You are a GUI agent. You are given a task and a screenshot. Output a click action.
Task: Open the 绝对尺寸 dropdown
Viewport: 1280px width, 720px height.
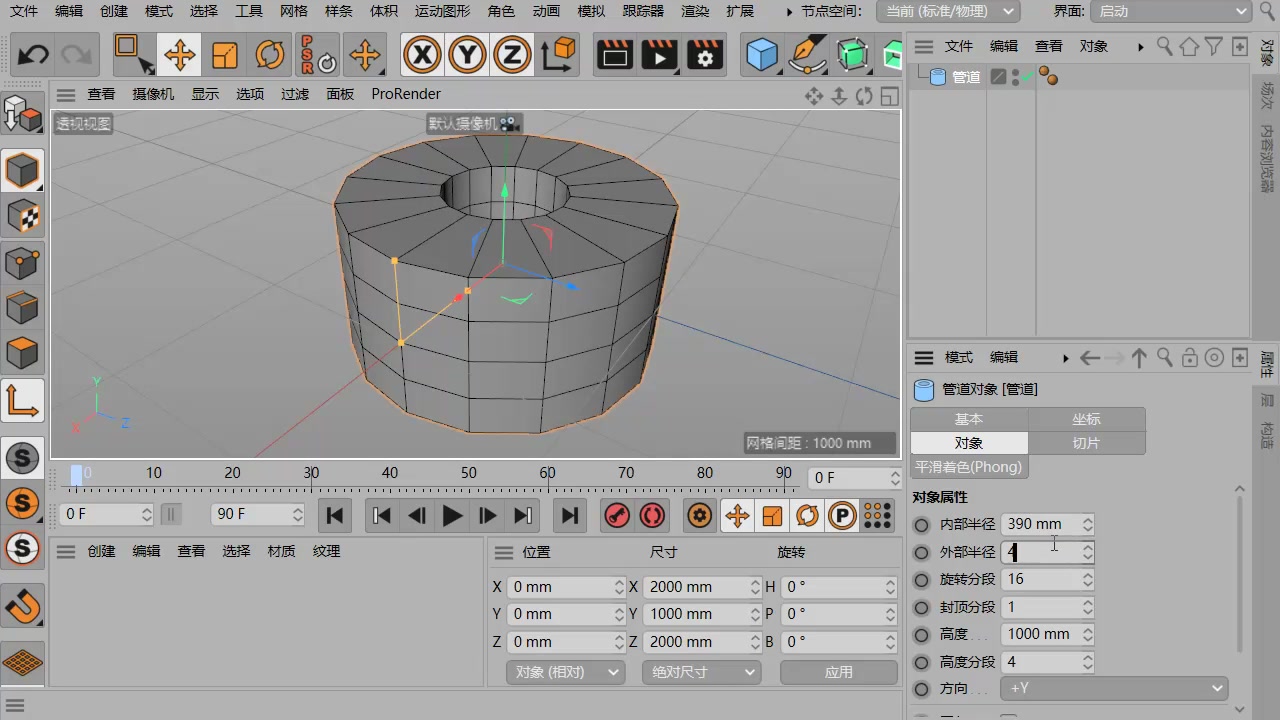(701, 672)
